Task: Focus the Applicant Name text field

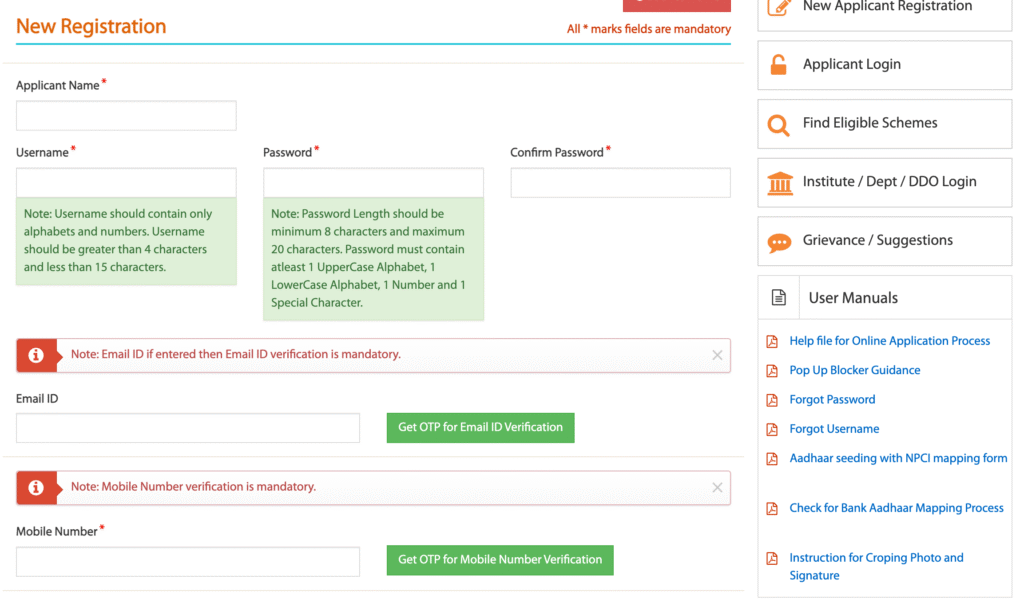Action: pos(126,116)
